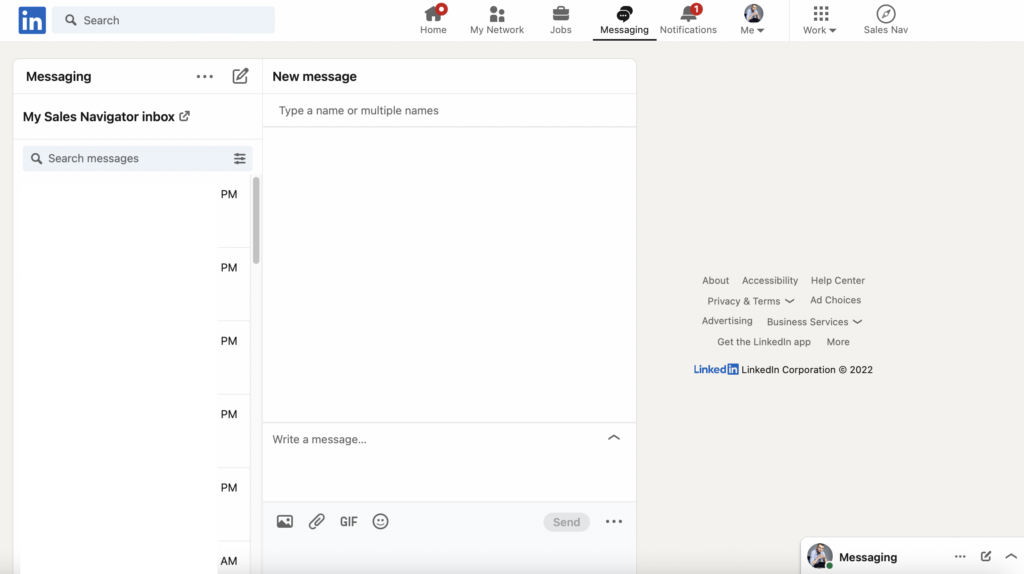Screen dimensions: 1024x574
Task: Click the compose new message icon
Action: click(x=240, y=76)
